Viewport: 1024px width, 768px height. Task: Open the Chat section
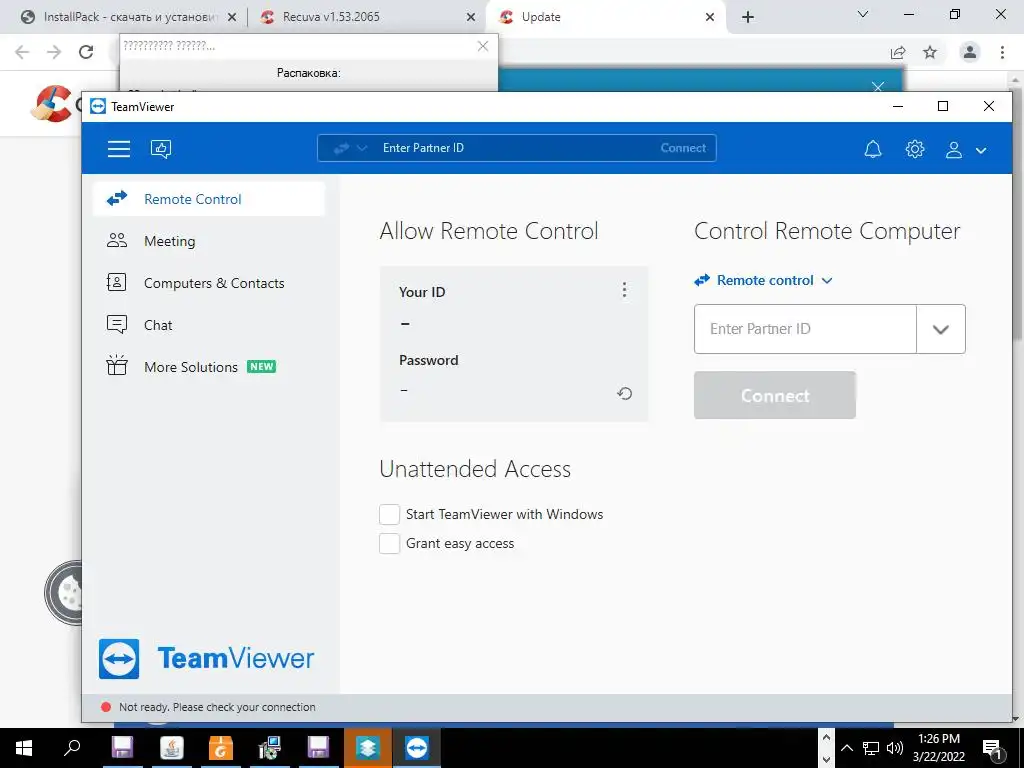[x=208, y=325]
